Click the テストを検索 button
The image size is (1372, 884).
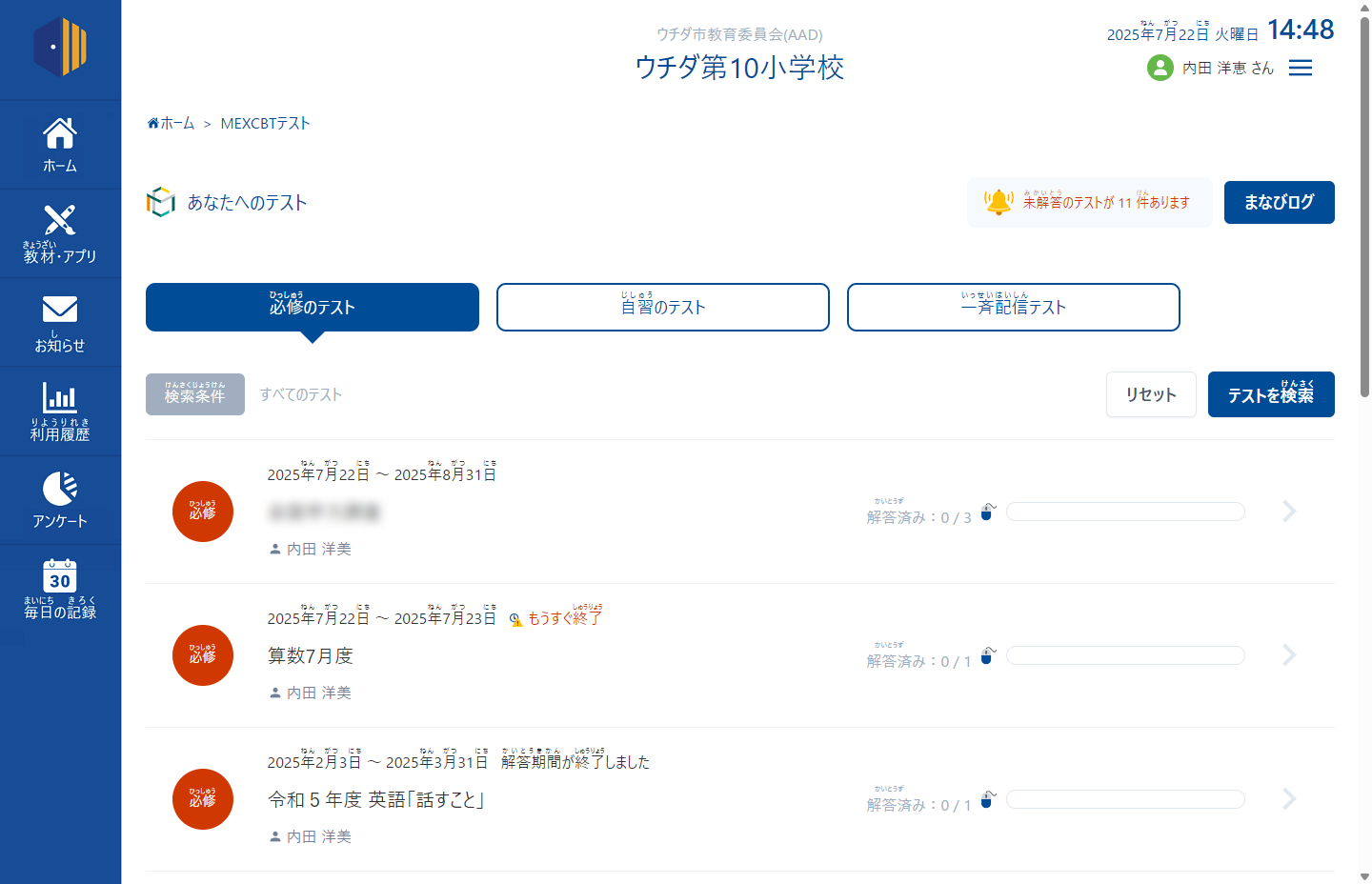(1270, 394)
